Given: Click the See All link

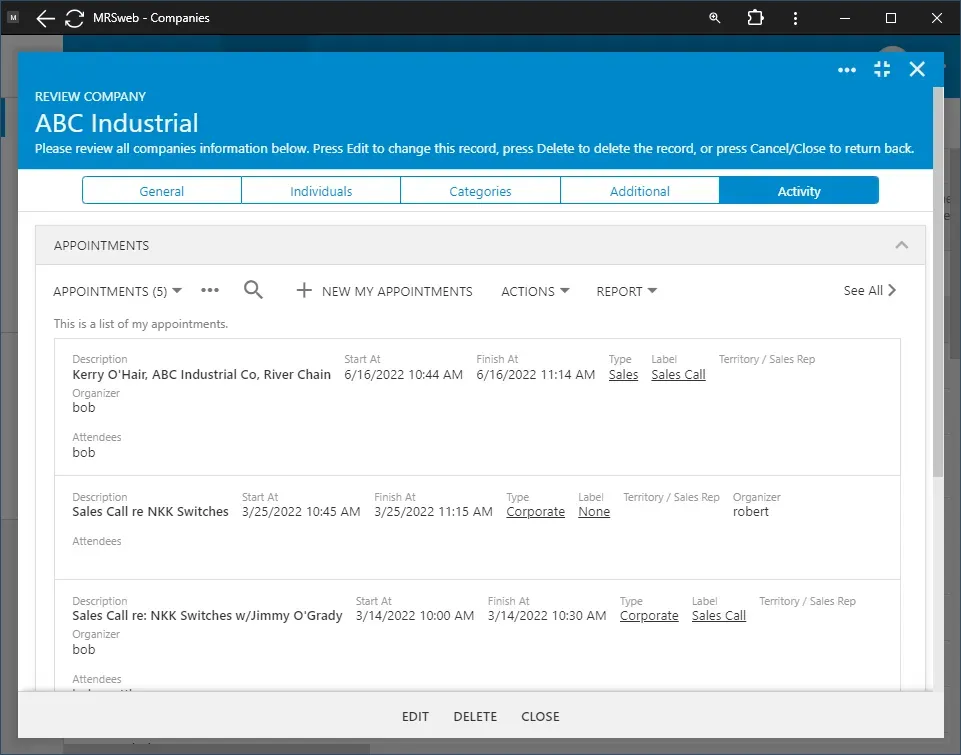Looking at the screenshot, I should 870,290.
